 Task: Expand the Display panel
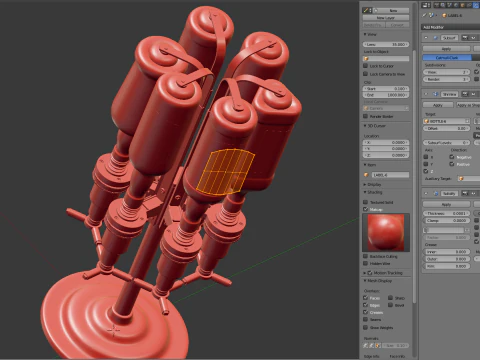tap(365, 184)
